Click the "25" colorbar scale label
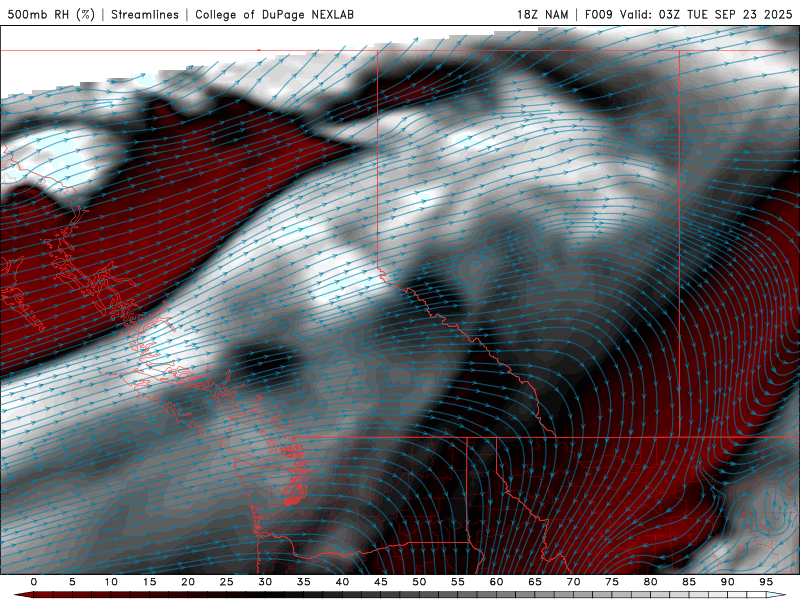800x600 pixels. click(227, 582)
